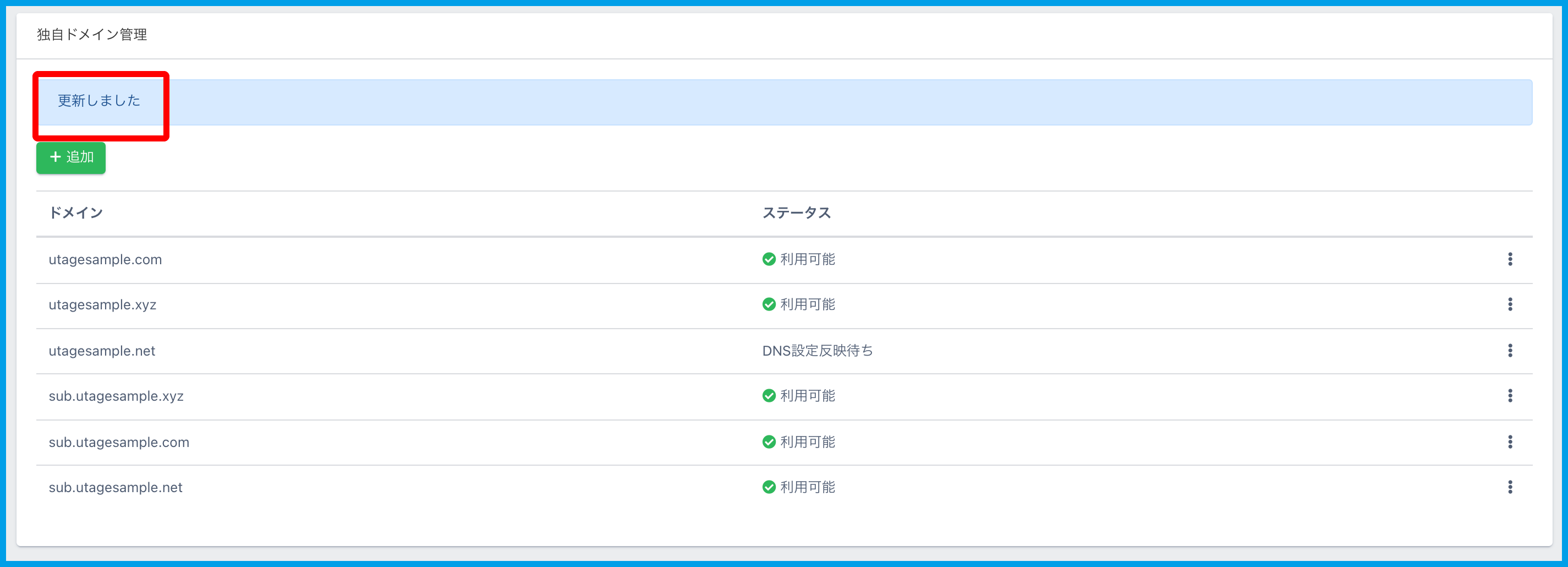Open three-dot menu for sub.utagesample.net
1568x567 pixels.
coord(1510,487)
